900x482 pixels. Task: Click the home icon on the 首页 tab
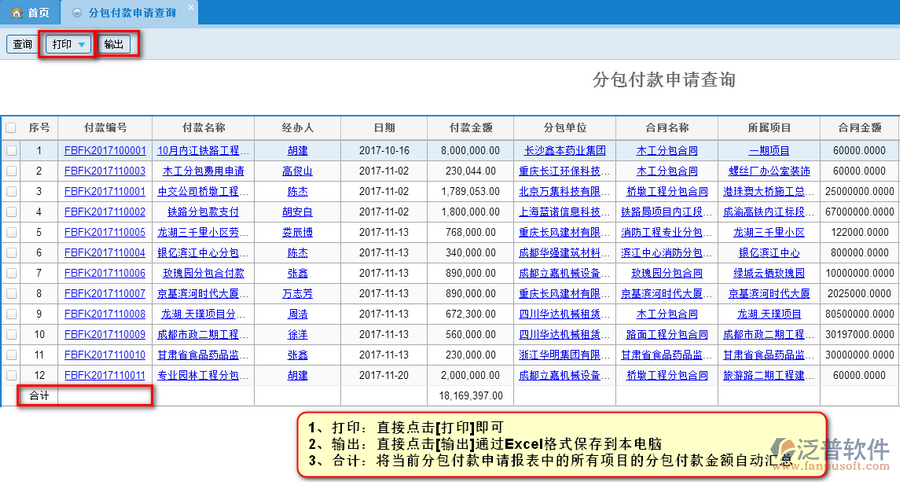click(16, 12)
